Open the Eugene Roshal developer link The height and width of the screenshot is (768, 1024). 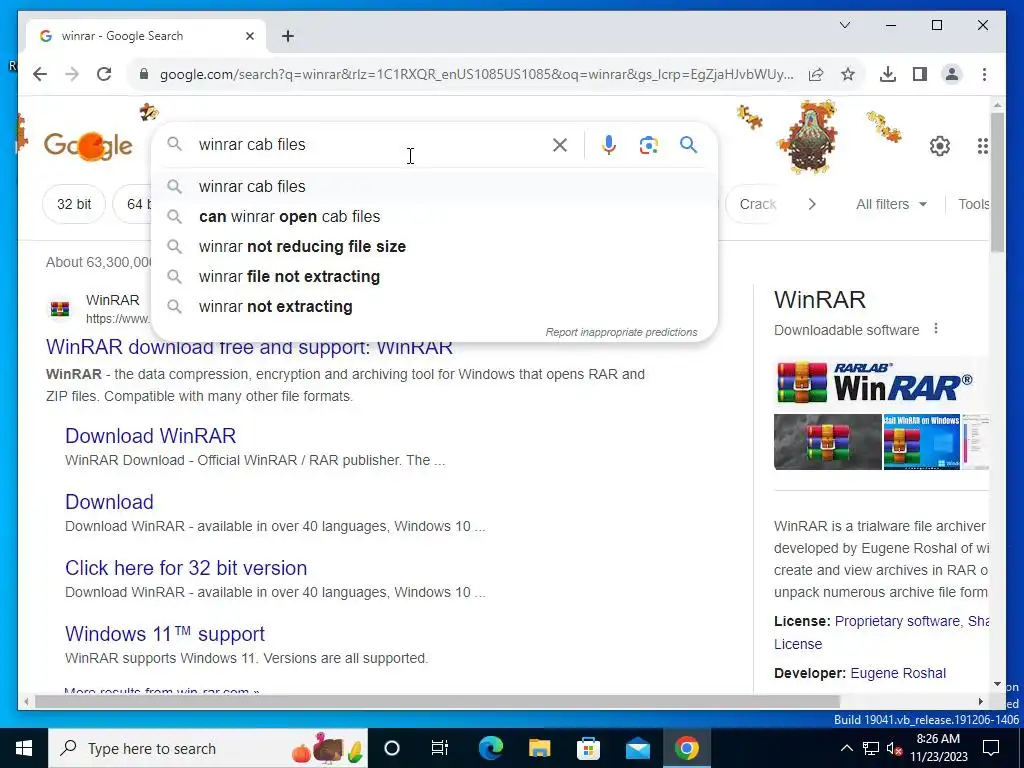898,673
